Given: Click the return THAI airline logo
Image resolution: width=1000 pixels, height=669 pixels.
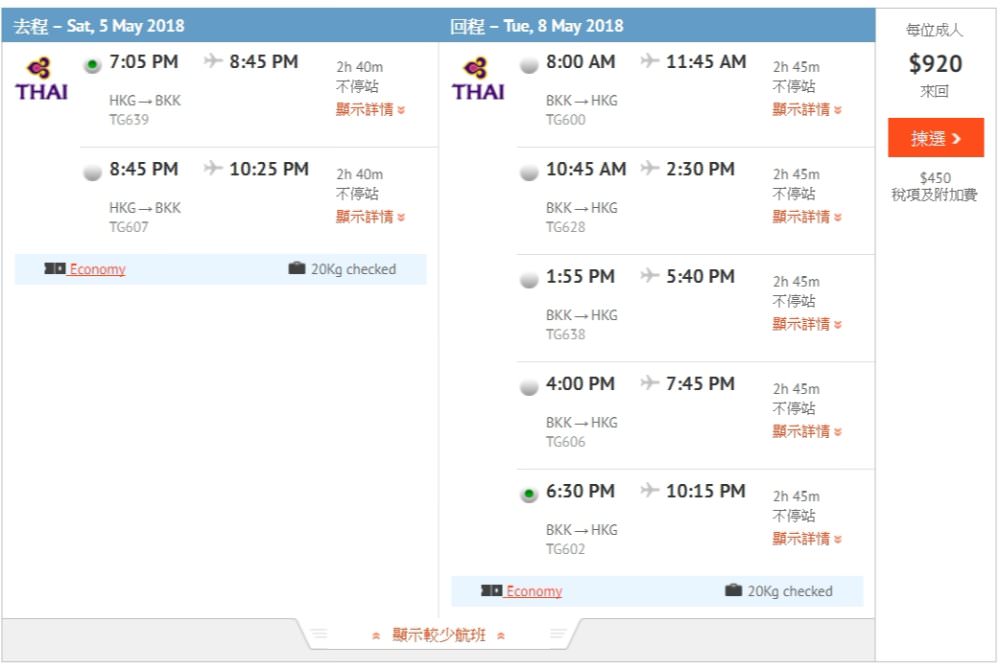Looking at the screenshot, I should click(x=478, y=80).
